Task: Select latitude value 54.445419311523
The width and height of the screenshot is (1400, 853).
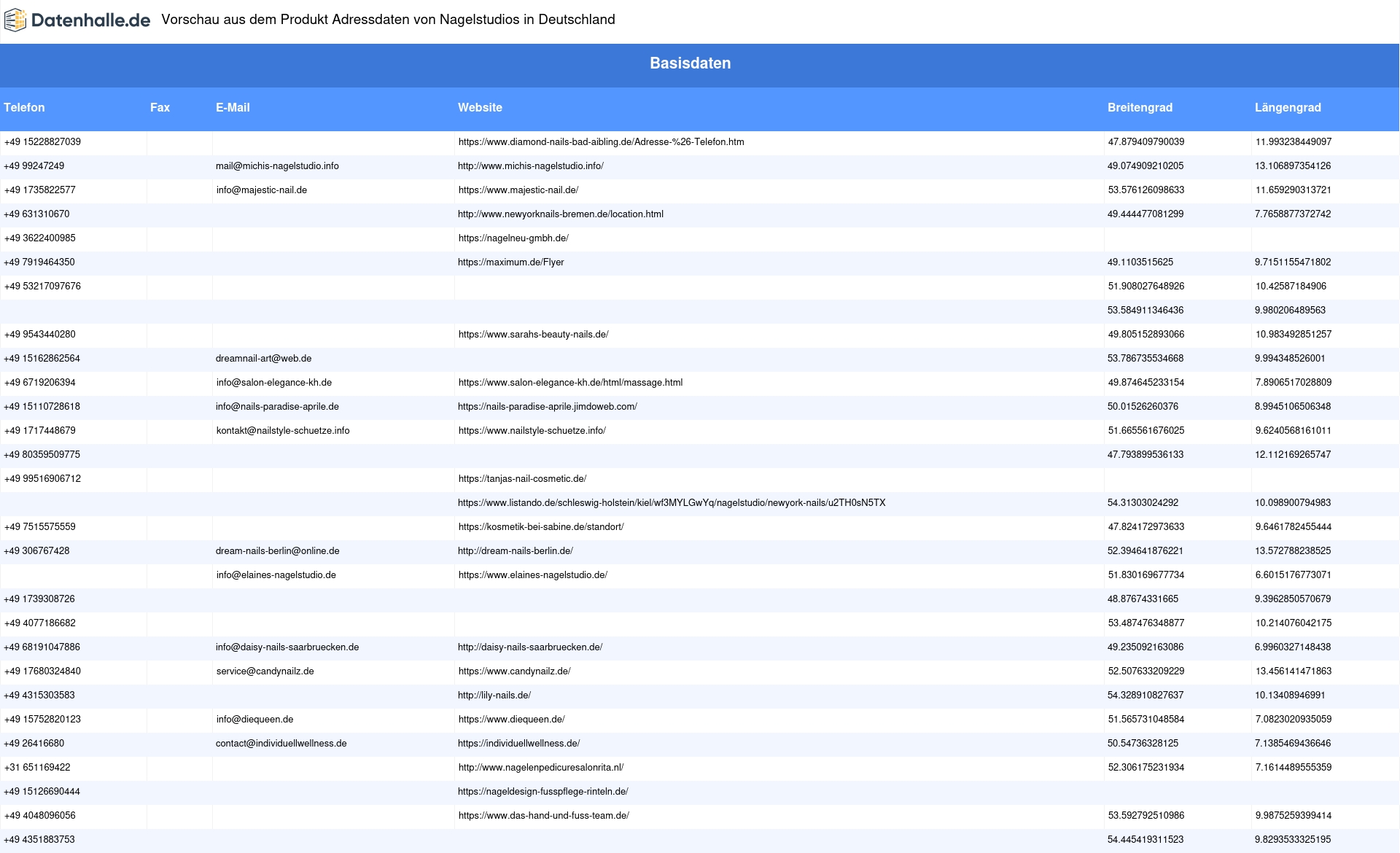Action: click(1146, 840)
